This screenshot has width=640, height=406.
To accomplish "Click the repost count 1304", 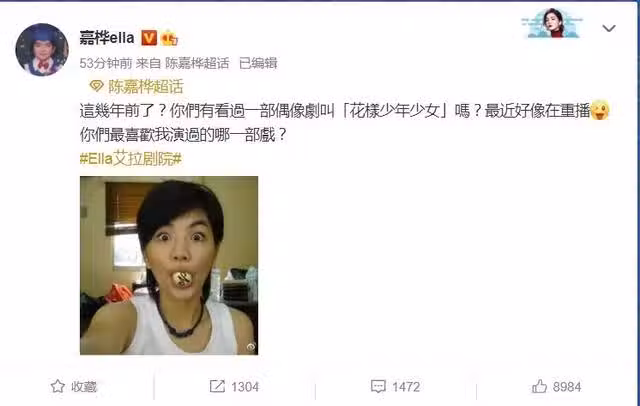I will tap(245, 387).
